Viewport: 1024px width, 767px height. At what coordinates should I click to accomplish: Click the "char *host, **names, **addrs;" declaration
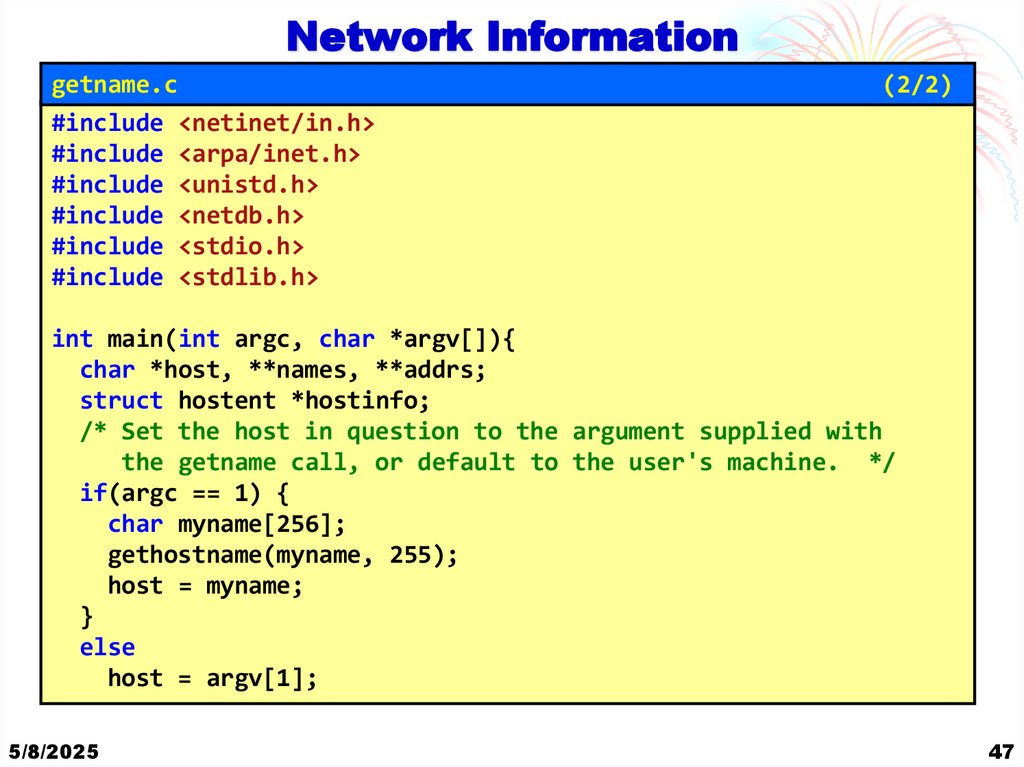pos(283,370)
